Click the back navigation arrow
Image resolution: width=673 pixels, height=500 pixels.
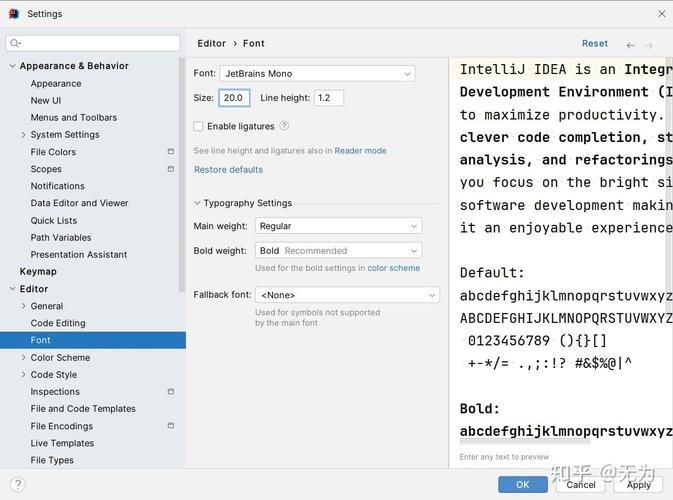[630, 45]
